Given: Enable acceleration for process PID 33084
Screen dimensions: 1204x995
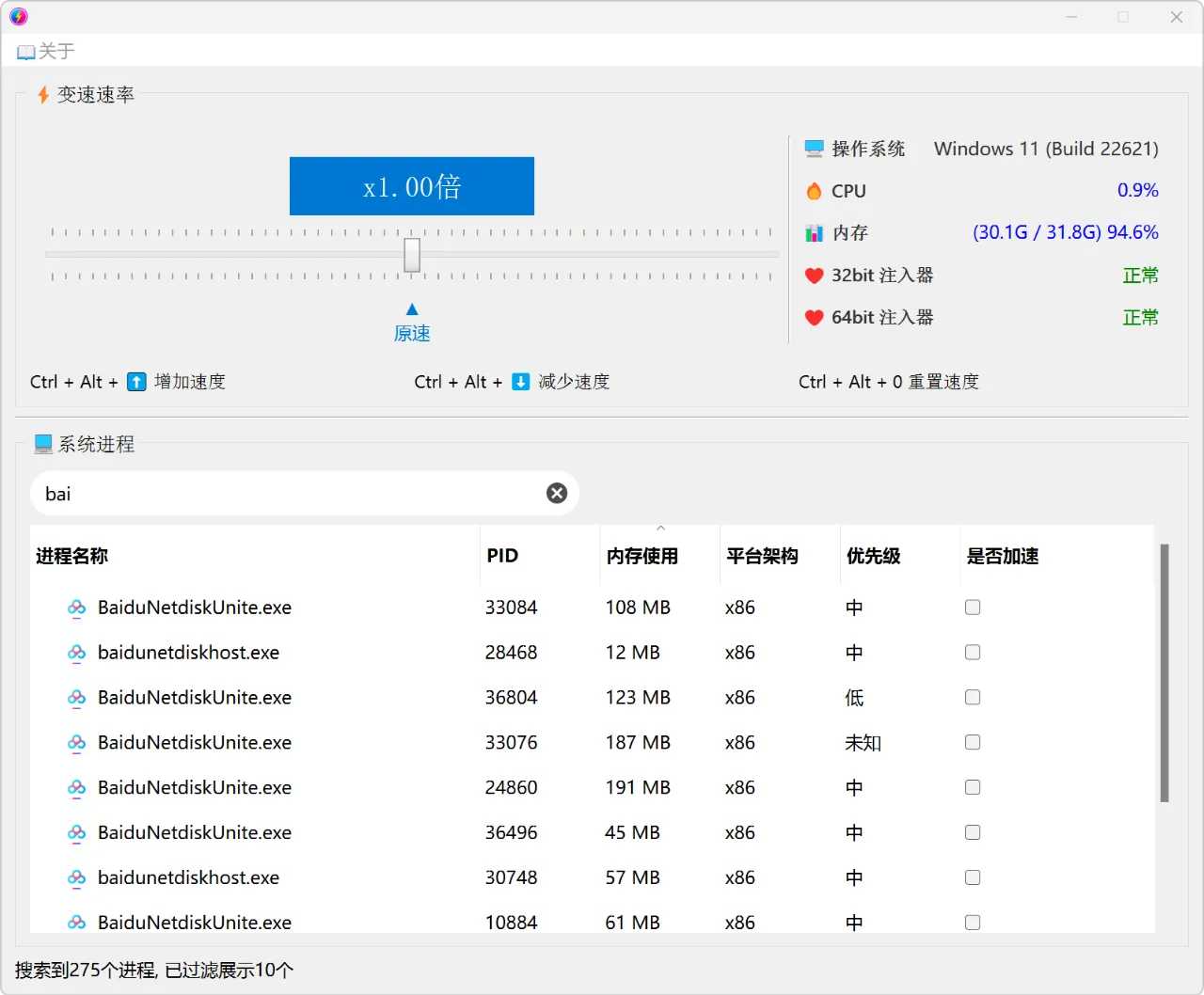Looking at the screenshot, I should click(x=973, y=608).
